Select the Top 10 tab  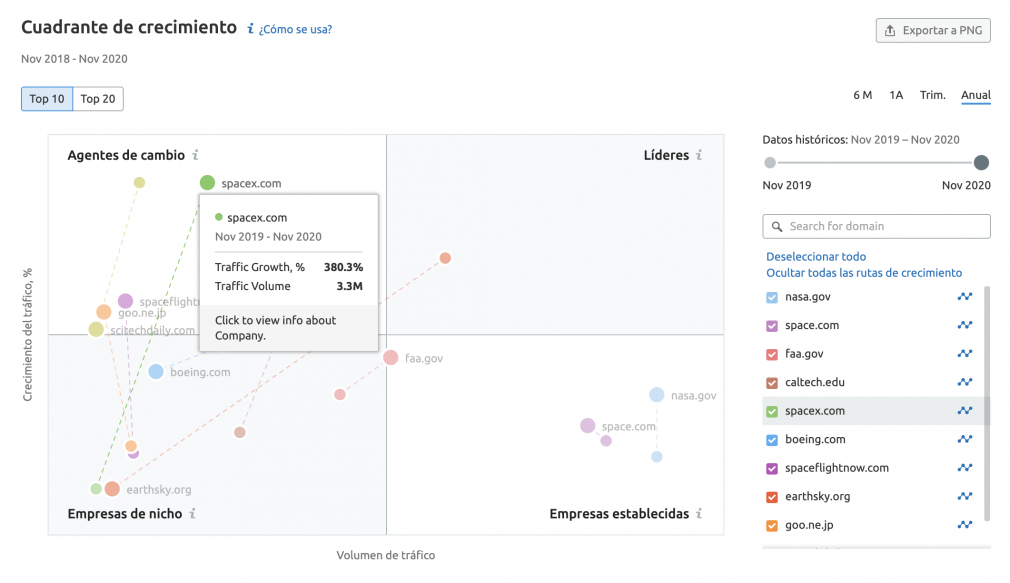(47, 99)
